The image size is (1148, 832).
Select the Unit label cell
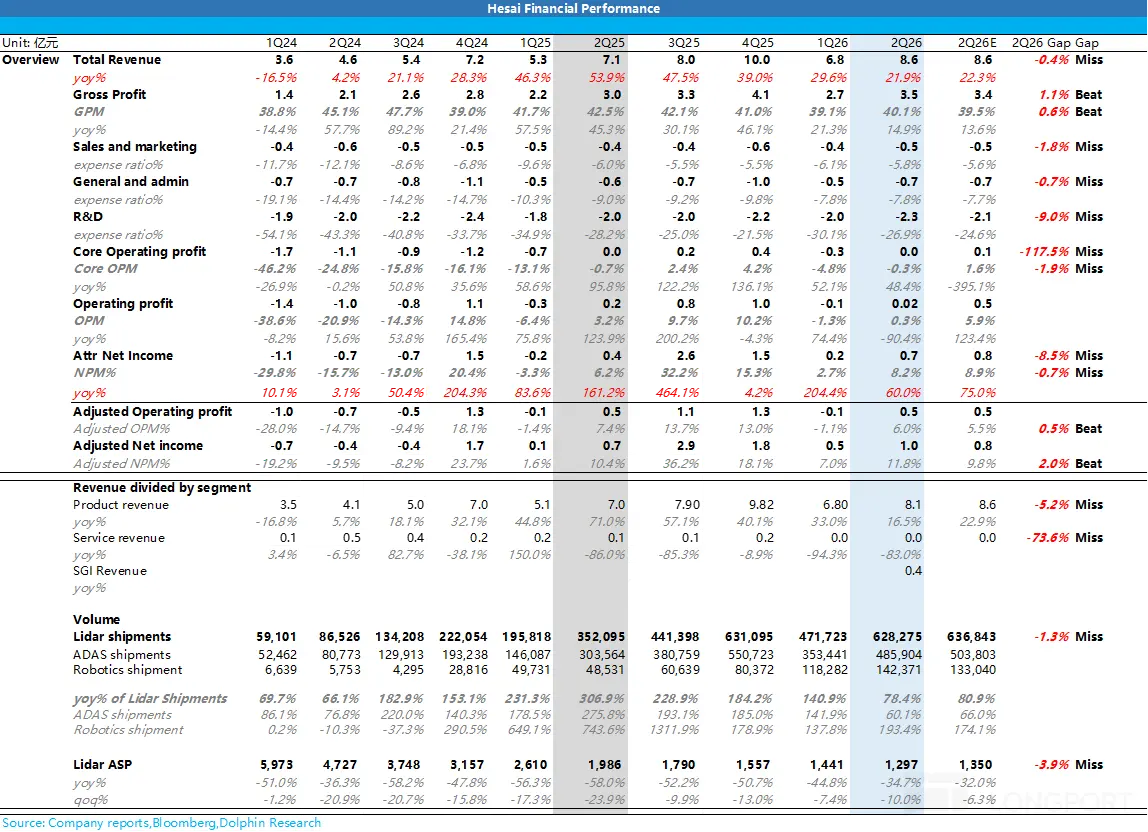click(x=30, y=43)
